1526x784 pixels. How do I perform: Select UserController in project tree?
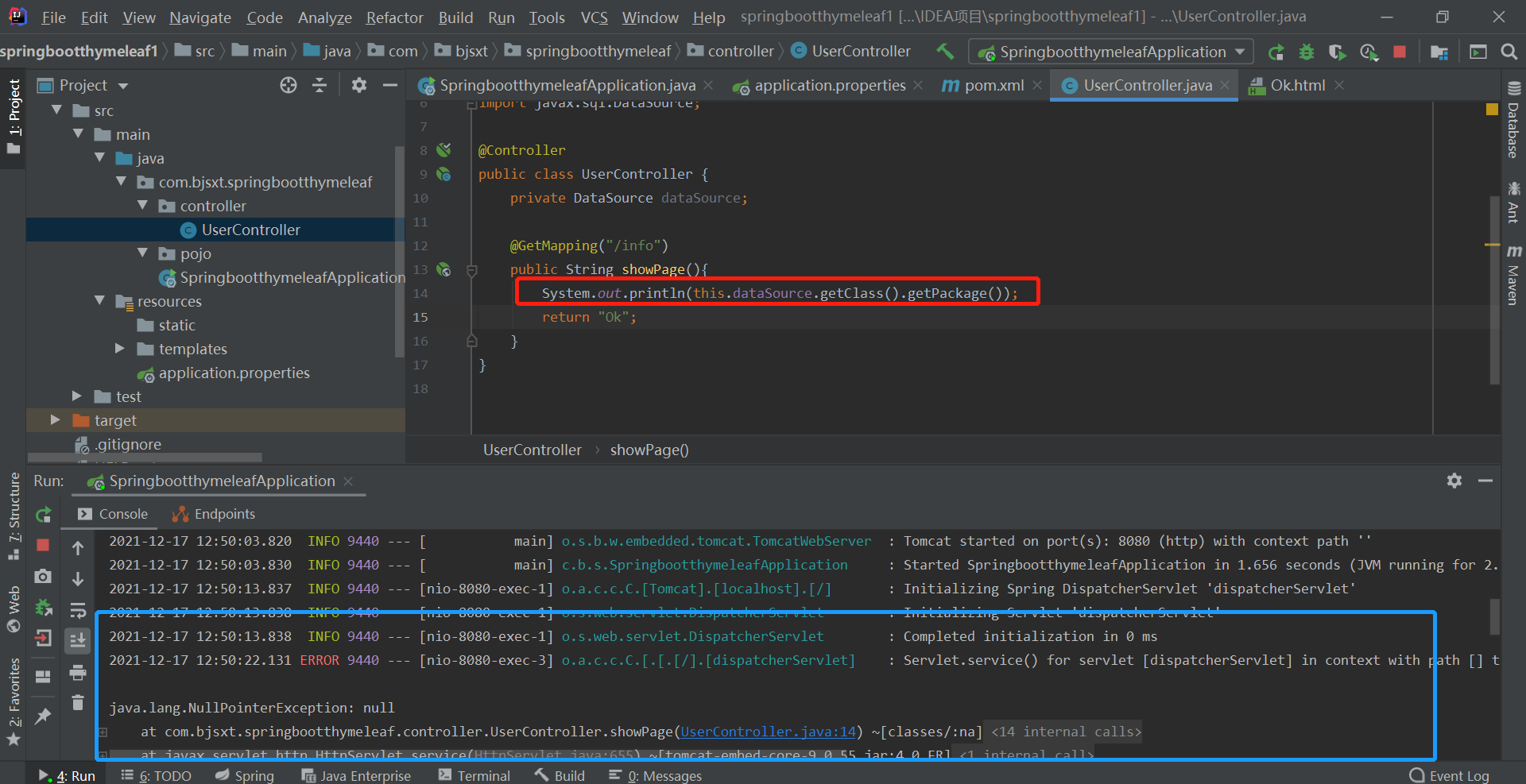coord(250,230)
